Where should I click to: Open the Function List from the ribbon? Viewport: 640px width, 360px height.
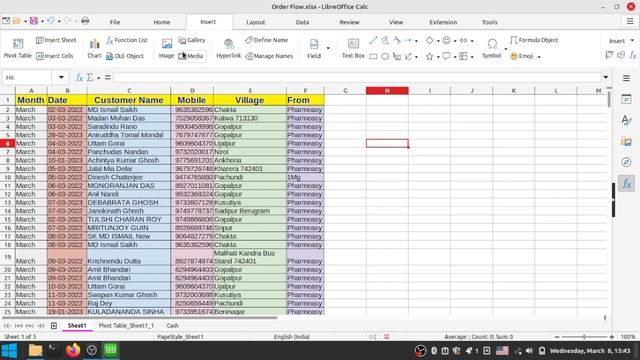(127, 40)
